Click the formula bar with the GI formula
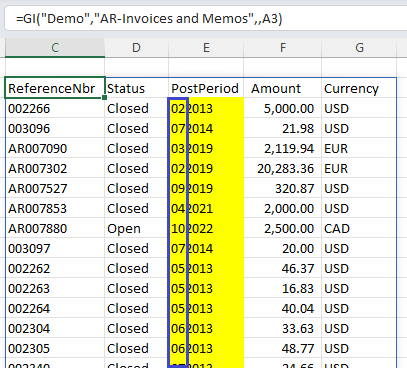This screenshot has width=407, height=368. coord(206,18)
